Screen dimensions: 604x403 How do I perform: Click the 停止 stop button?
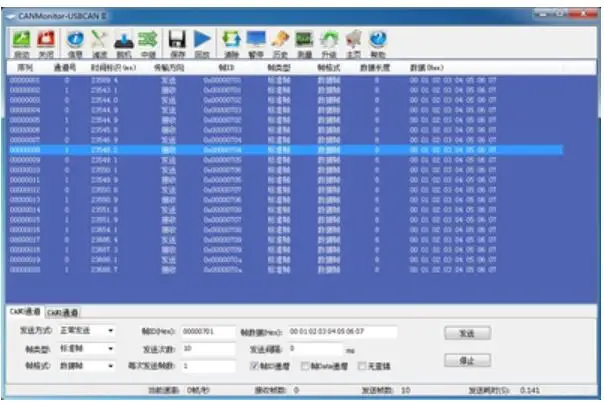pos(467,361)
